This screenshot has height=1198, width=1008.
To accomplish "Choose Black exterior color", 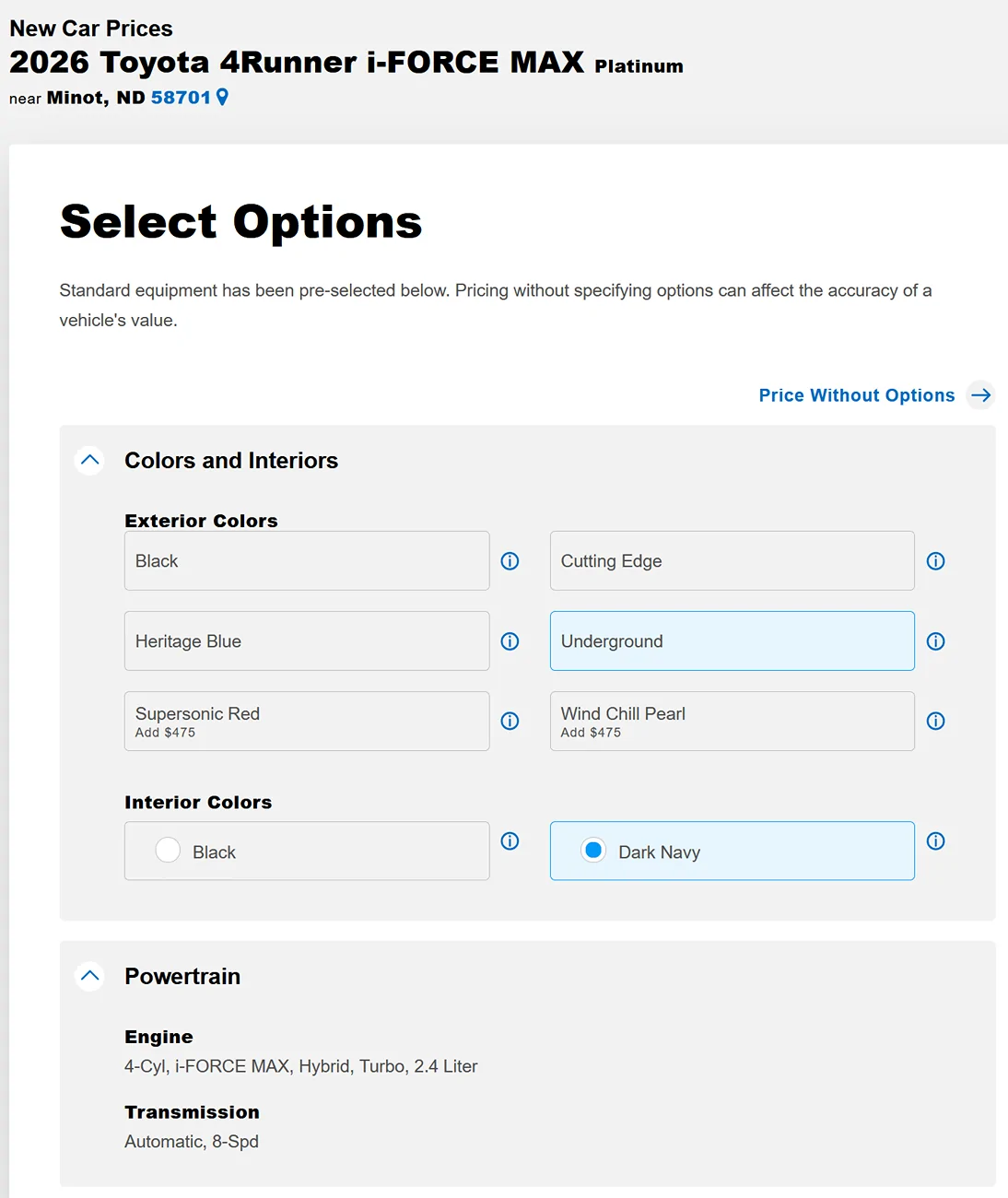I will coord(307,560).
